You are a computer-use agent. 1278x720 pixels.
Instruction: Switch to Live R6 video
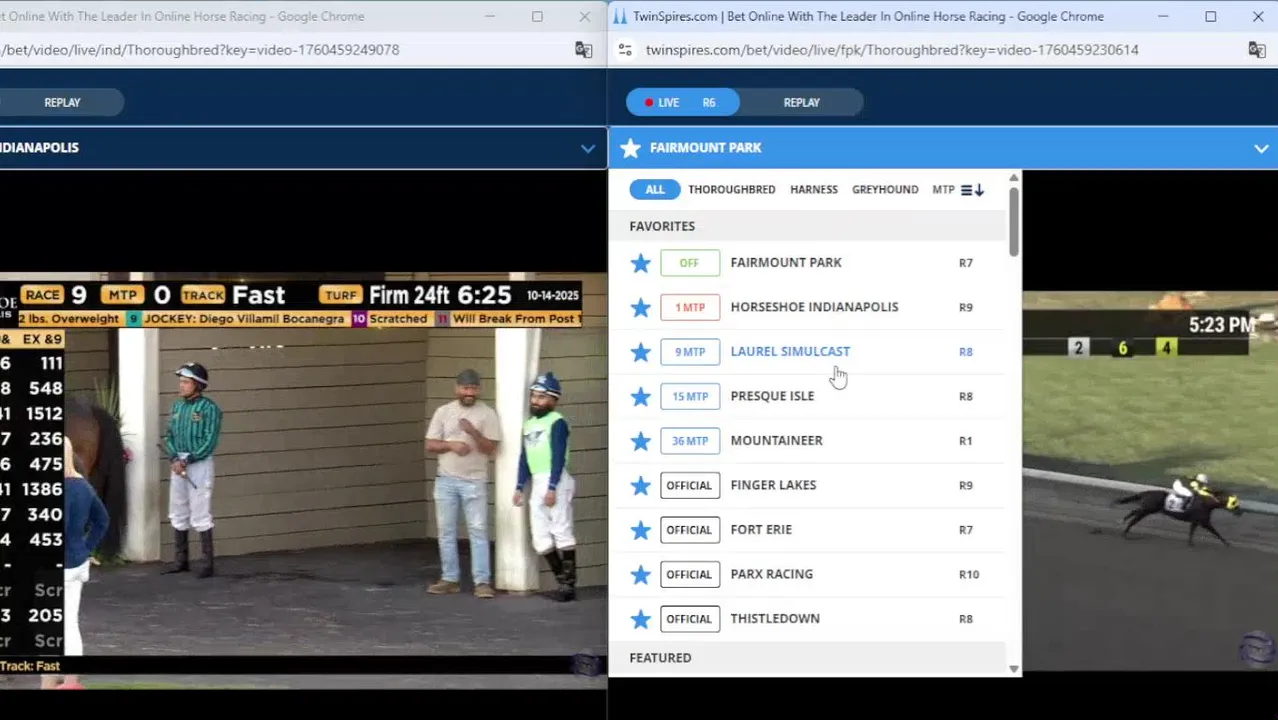point(683,102)
